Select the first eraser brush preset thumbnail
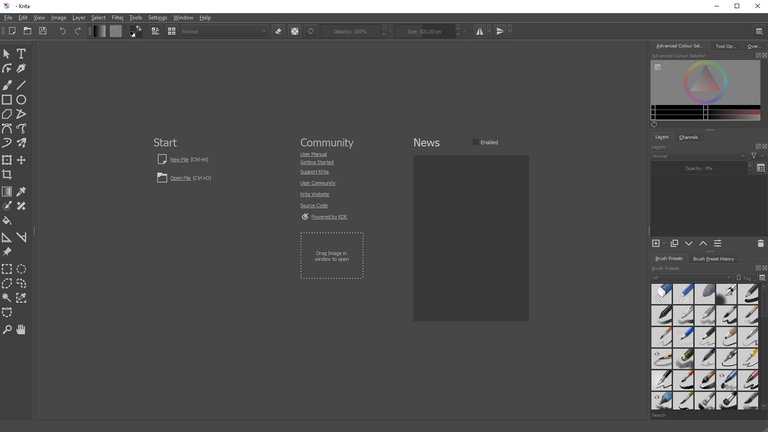This screenshot has width=768, height=432. [x=662, y=293]
